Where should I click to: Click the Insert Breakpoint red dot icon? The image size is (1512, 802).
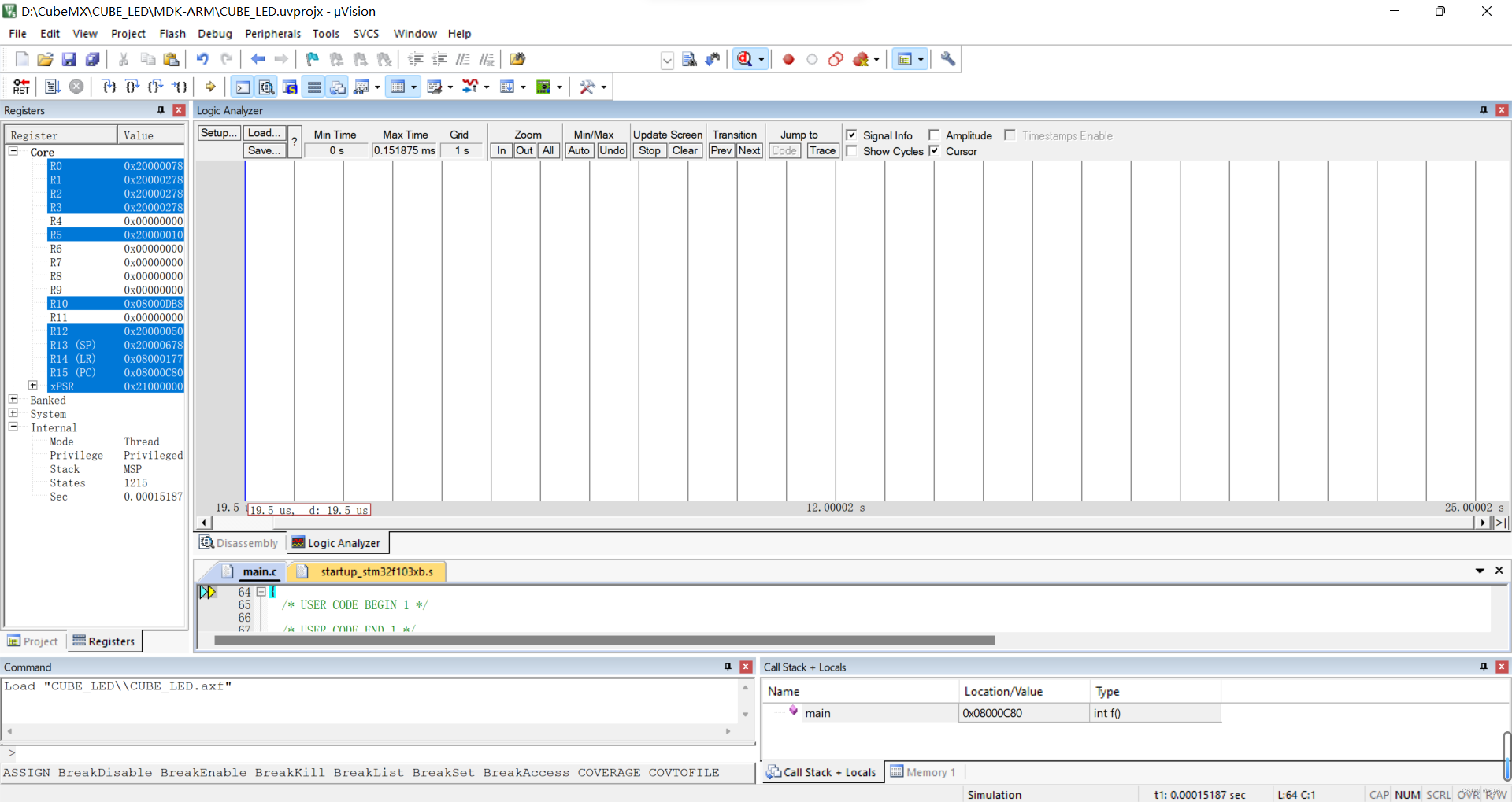click(788, 59)
